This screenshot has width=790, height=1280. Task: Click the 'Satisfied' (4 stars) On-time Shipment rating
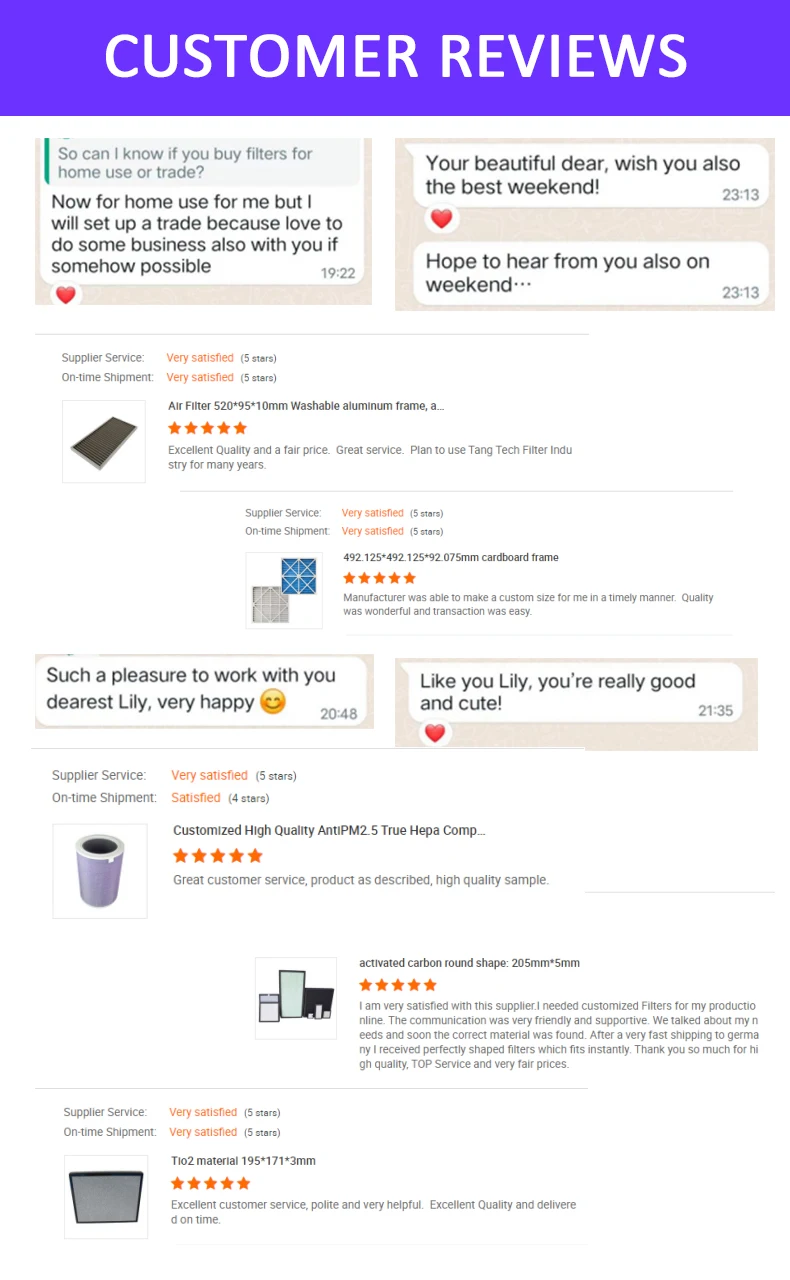click(196, 798)
